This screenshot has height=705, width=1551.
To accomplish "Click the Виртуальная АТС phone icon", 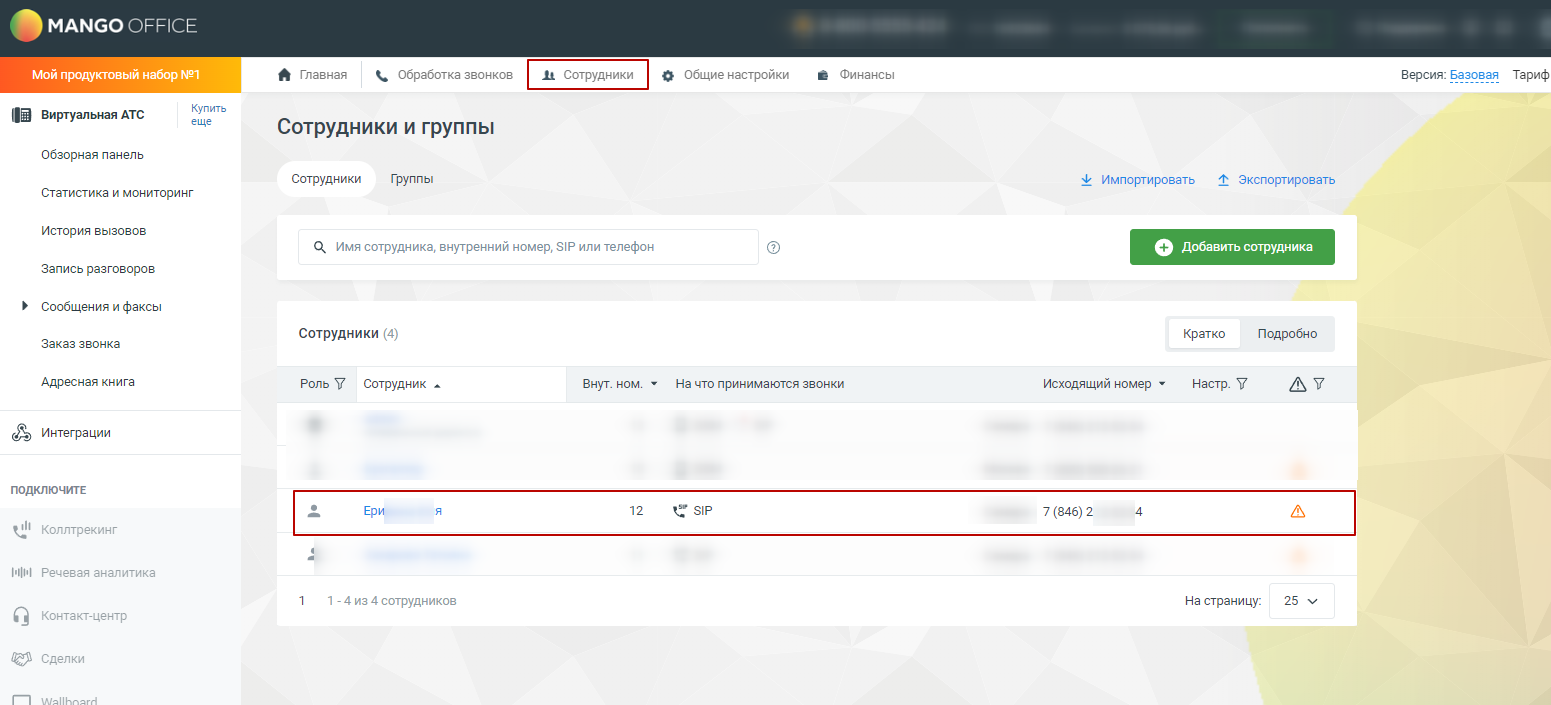I will click(21, 115).
